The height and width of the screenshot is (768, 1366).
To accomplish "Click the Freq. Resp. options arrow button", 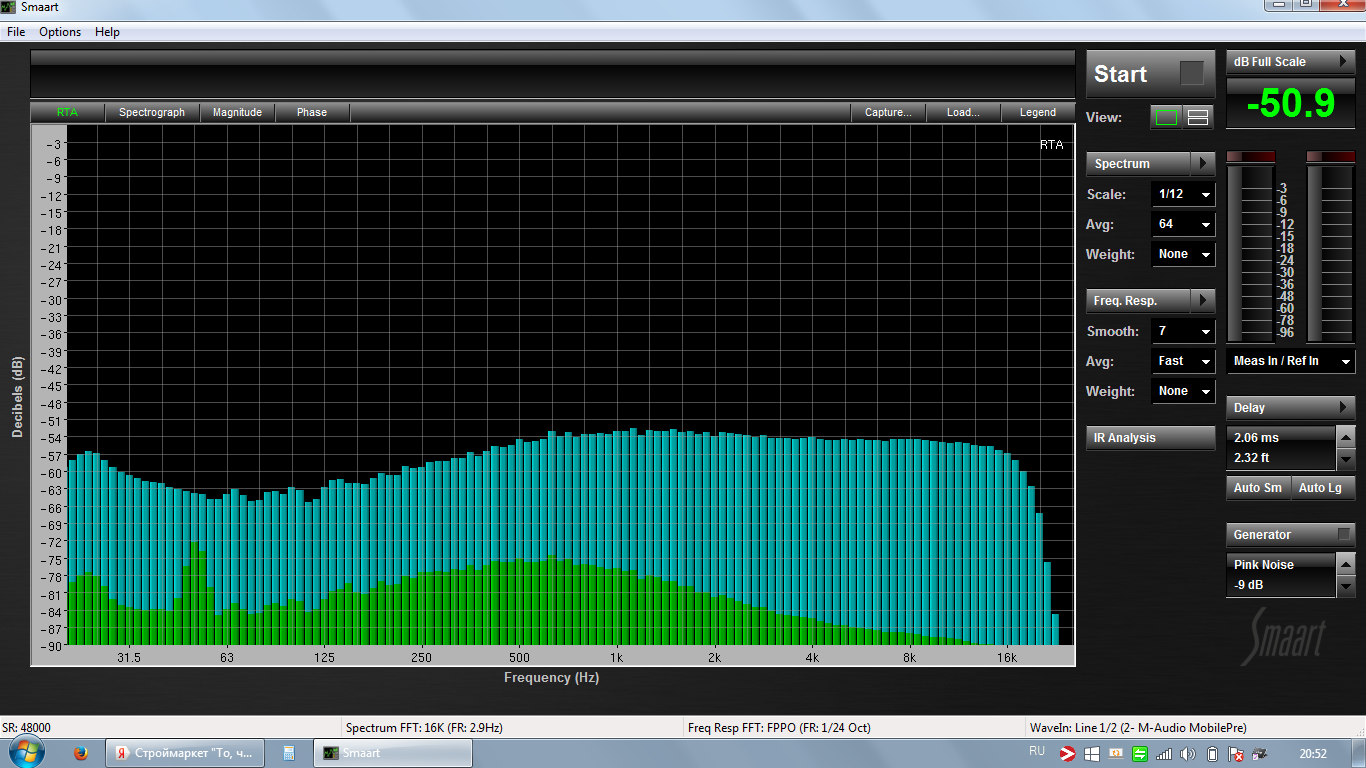I will (1203, 301).
